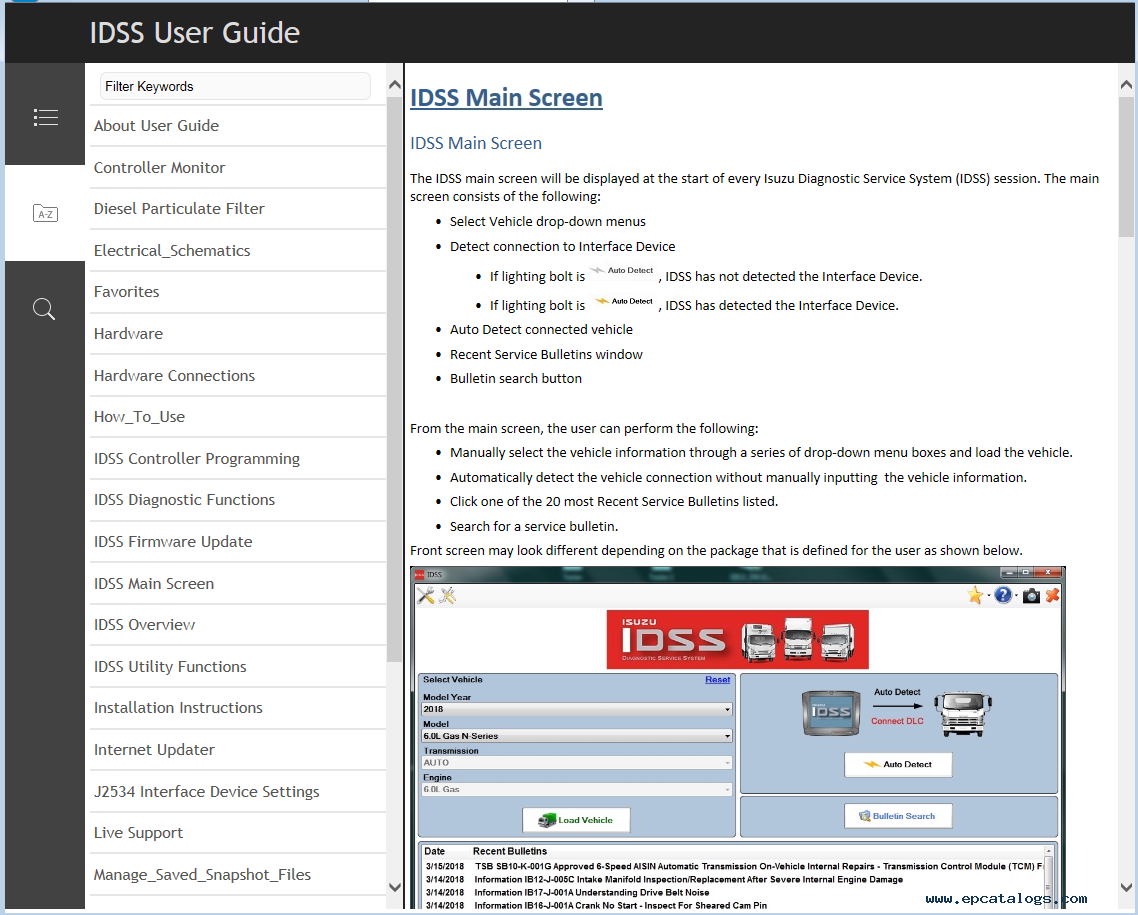Viewport: 1138px width, 915px height.
Task: Click the sidebar scroll down arrow
Action: coord(395,887)
